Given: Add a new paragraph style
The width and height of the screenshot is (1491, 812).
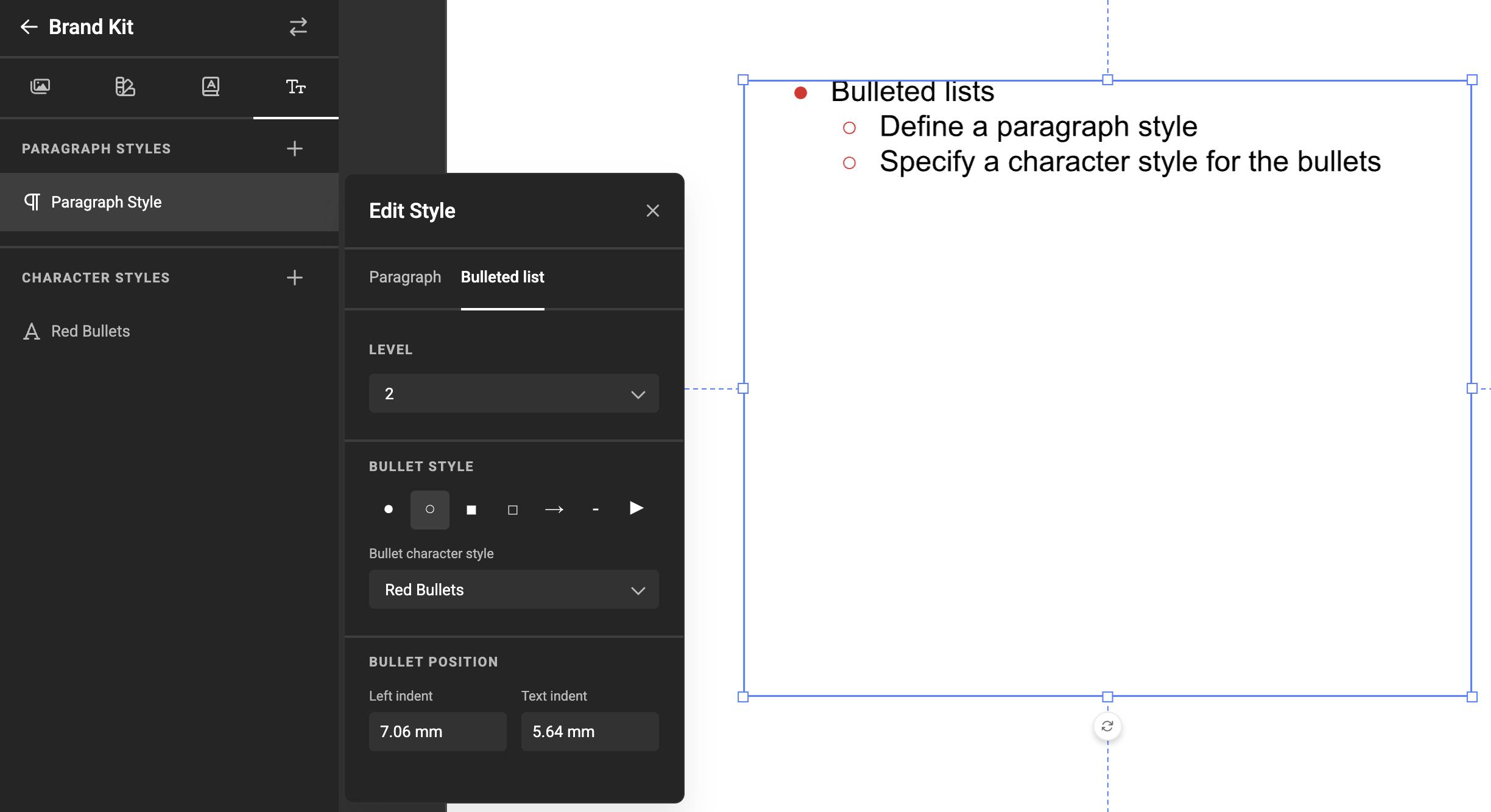Looking at the screenshot, I should [294, 148].
